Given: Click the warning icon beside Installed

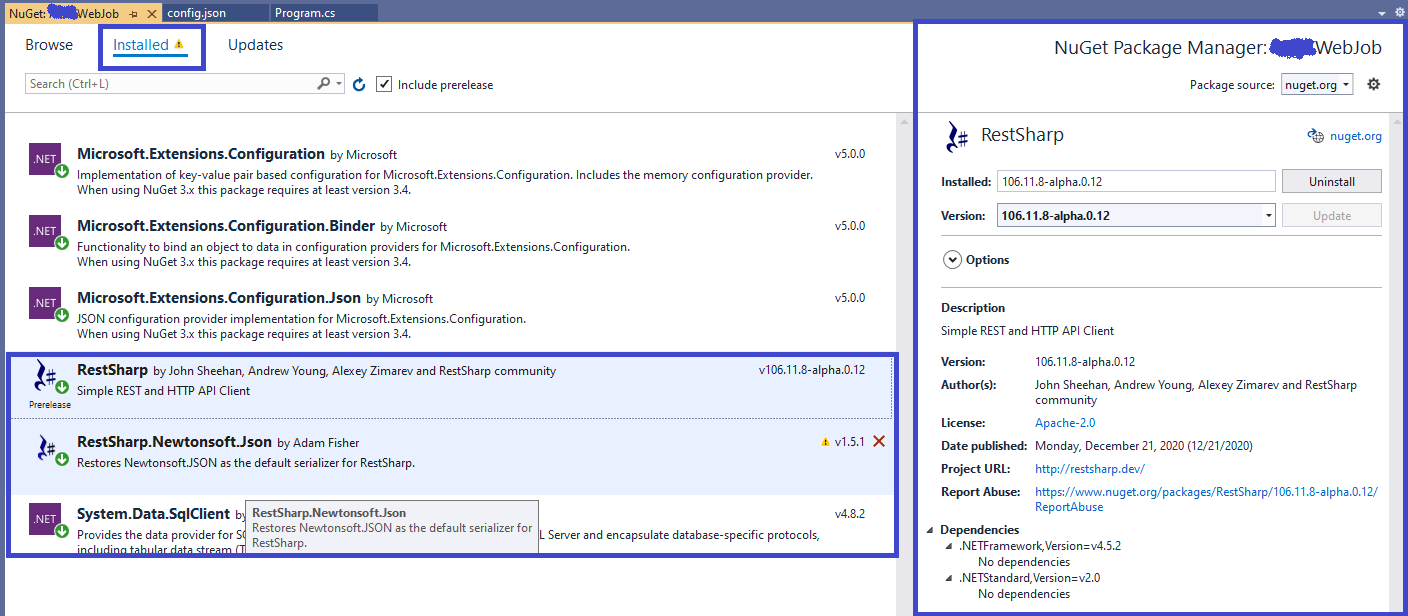Looking at the screenshot, I should [179, 45].
